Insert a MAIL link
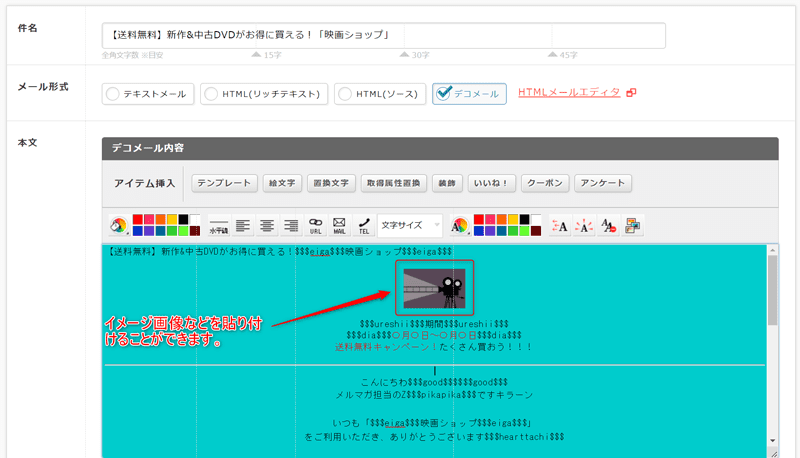Image resolution: width=800 pixels, height=458 pixels. (x=339, y=226)
